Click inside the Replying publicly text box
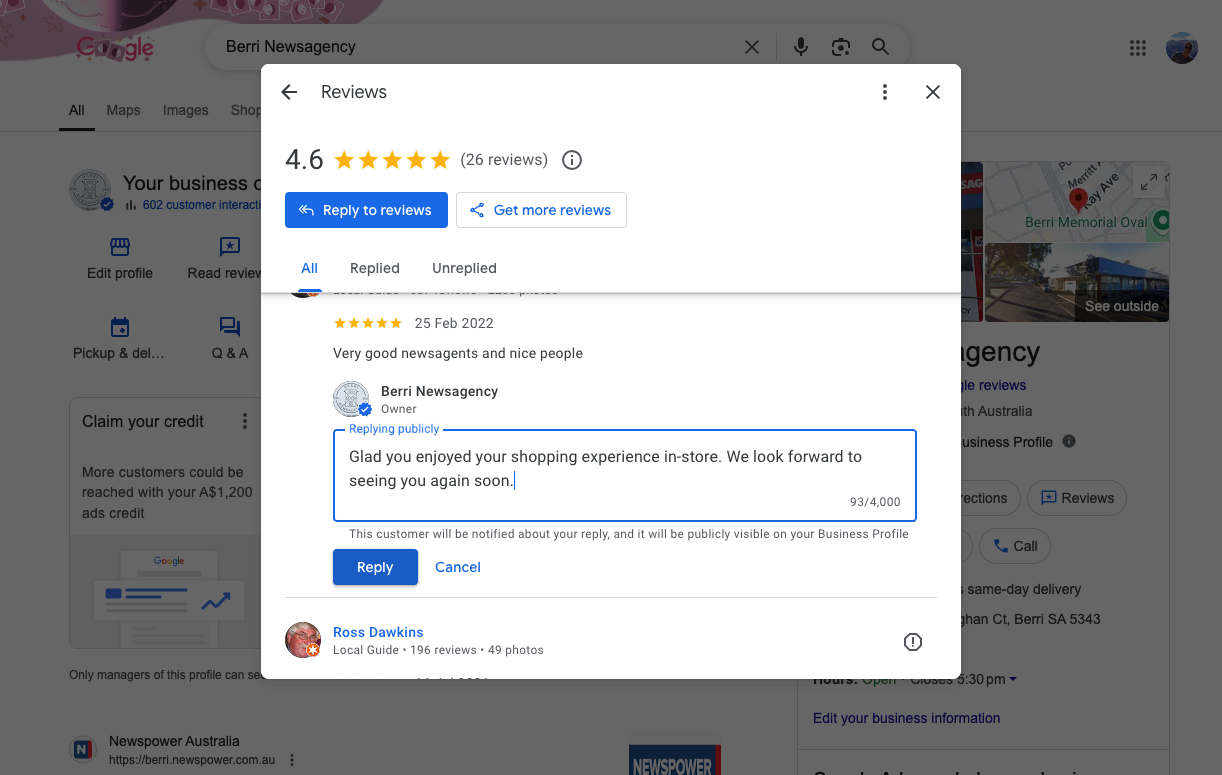Viewport: 1222px width, 775px height. [x=625, y=476]
